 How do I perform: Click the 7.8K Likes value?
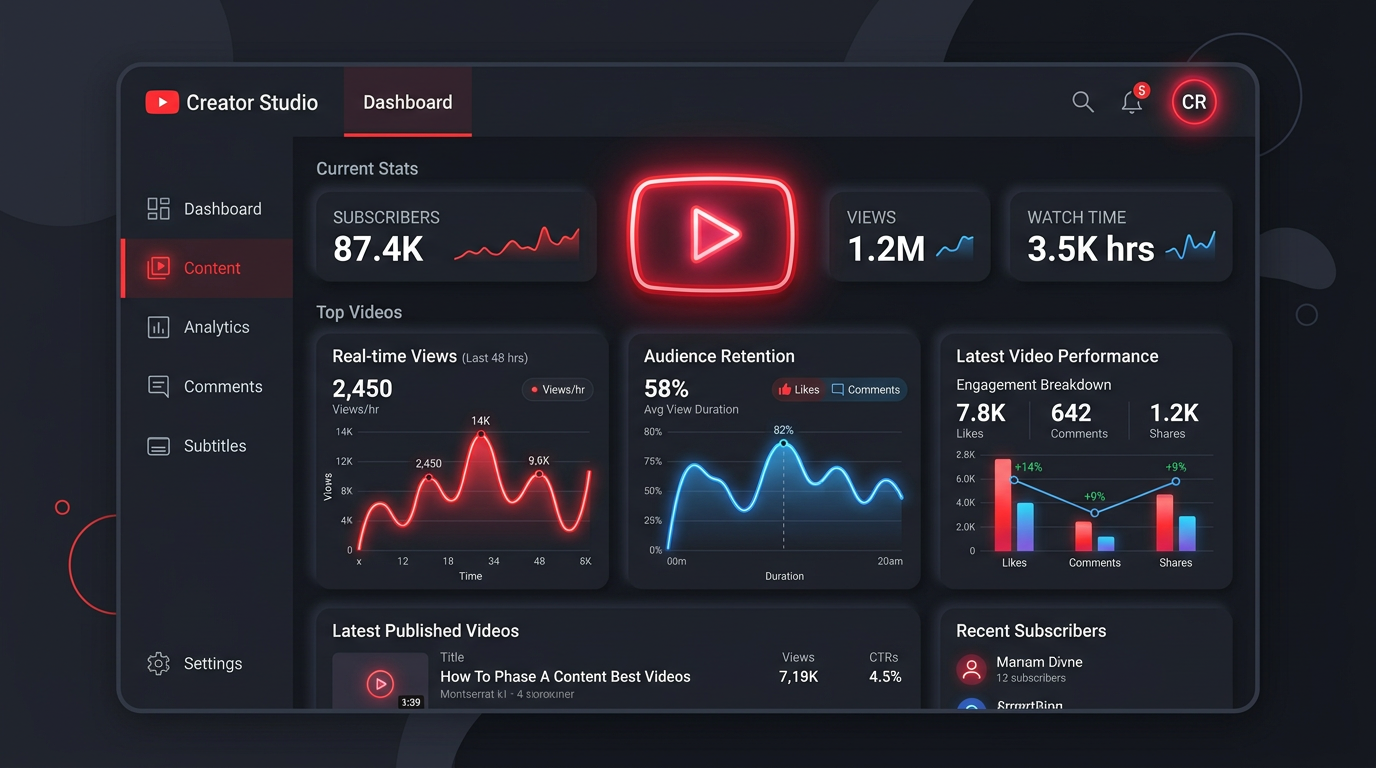click(980, 413)
